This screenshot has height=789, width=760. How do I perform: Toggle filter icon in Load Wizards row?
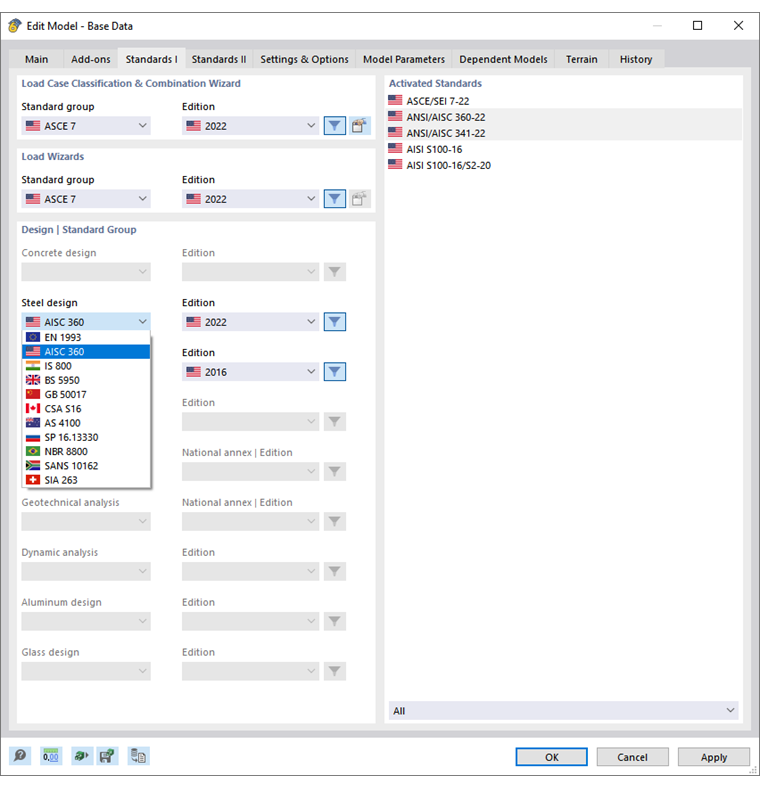point(335,199)
